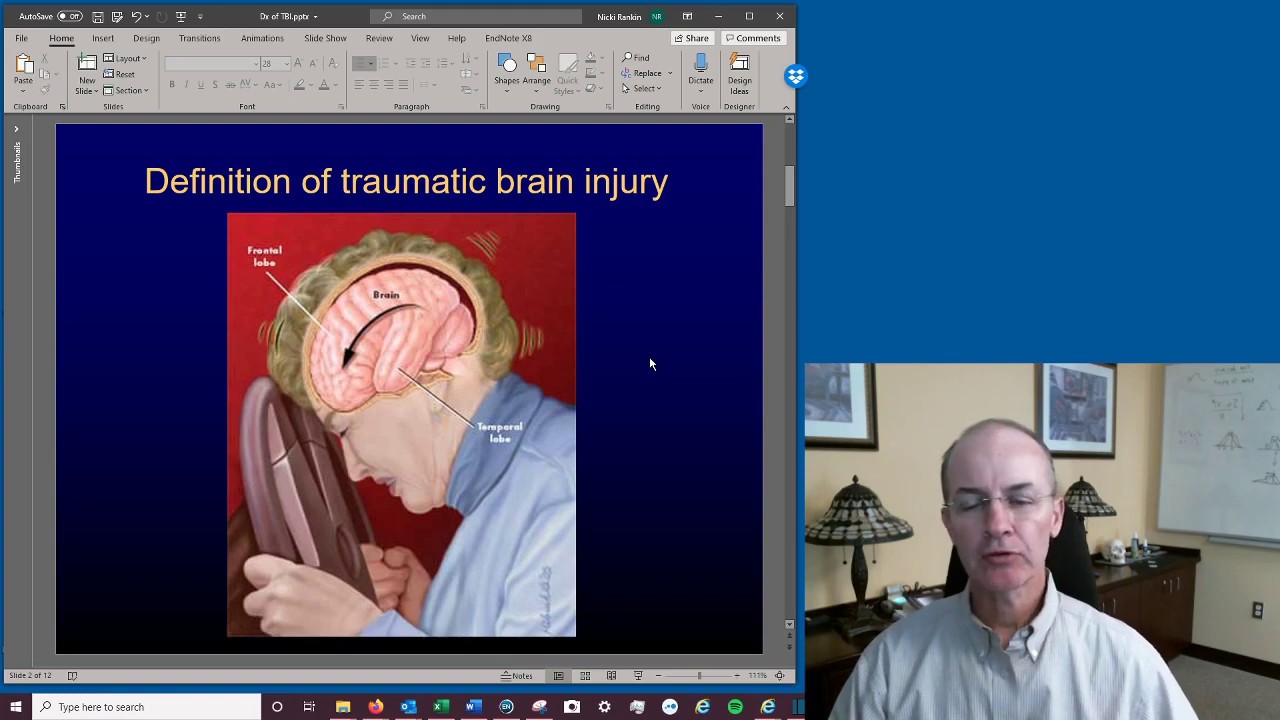Start slideshow from beginning in Quick Access Toolbar

pyautogui.click(x=181, y=16)
